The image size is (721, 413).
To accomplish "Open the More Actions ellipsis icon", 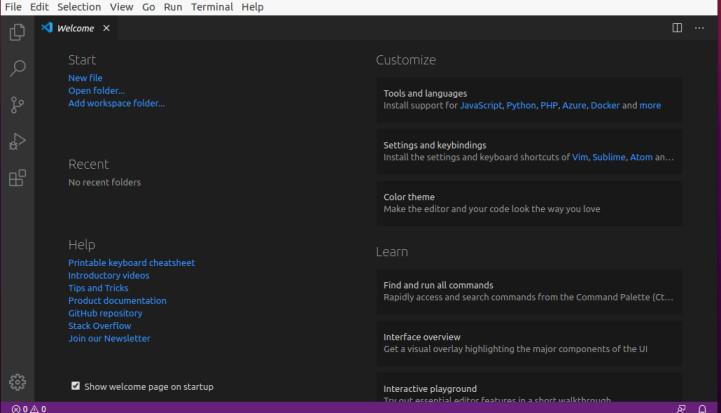I will coord(699,28).
